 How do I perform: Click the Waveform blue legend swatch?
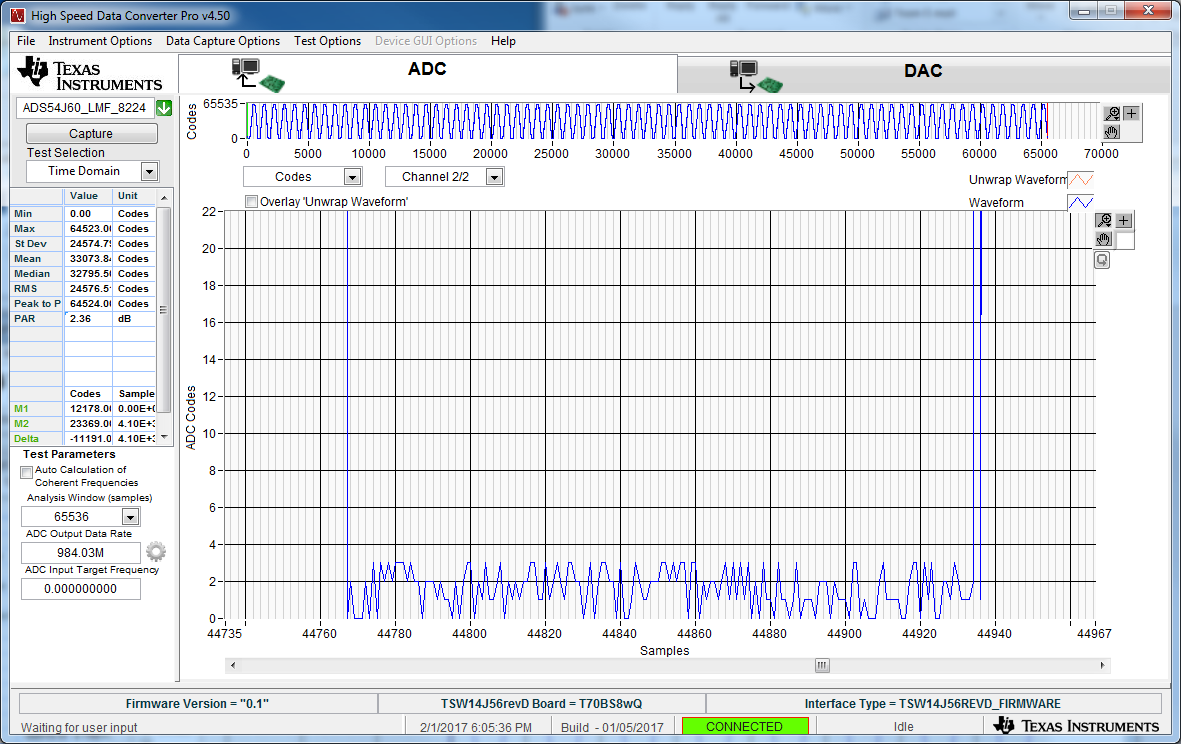(1081, 203)
